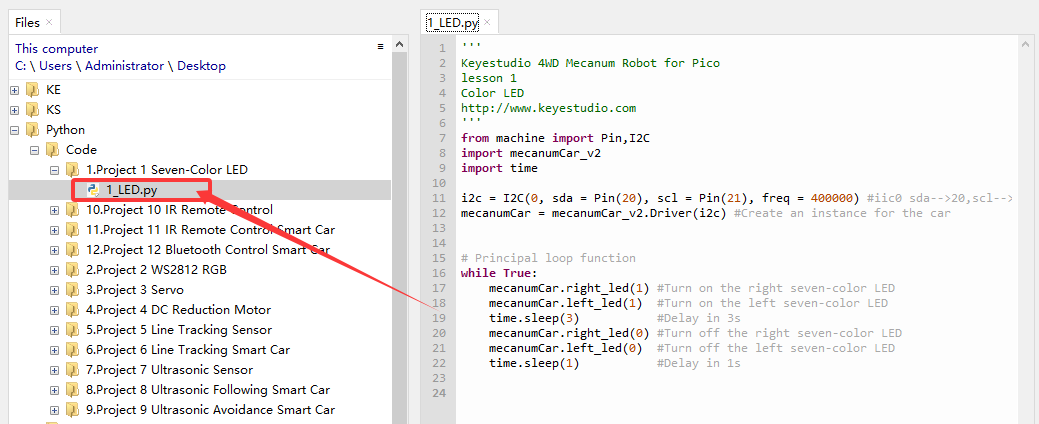Viewport: 1039px width, 424px height.
Task: Expand 7.Project 7 Ultrasonic Sensor node
Action: point(54,370)
